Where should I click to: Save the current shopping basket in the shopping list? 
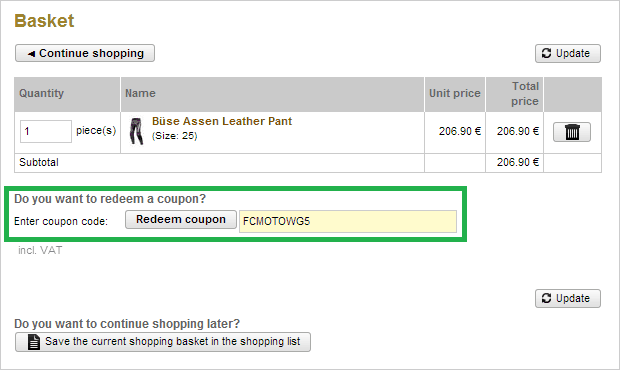(x=163, y=342)
